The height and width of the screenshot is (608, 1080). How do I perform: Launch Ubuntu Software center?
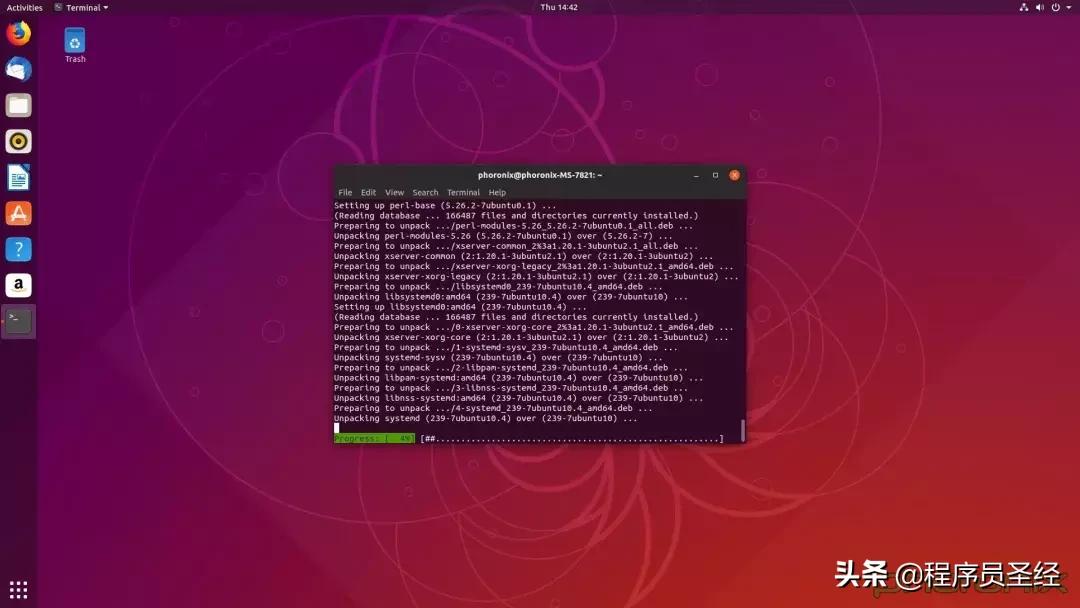coord(18,213)
